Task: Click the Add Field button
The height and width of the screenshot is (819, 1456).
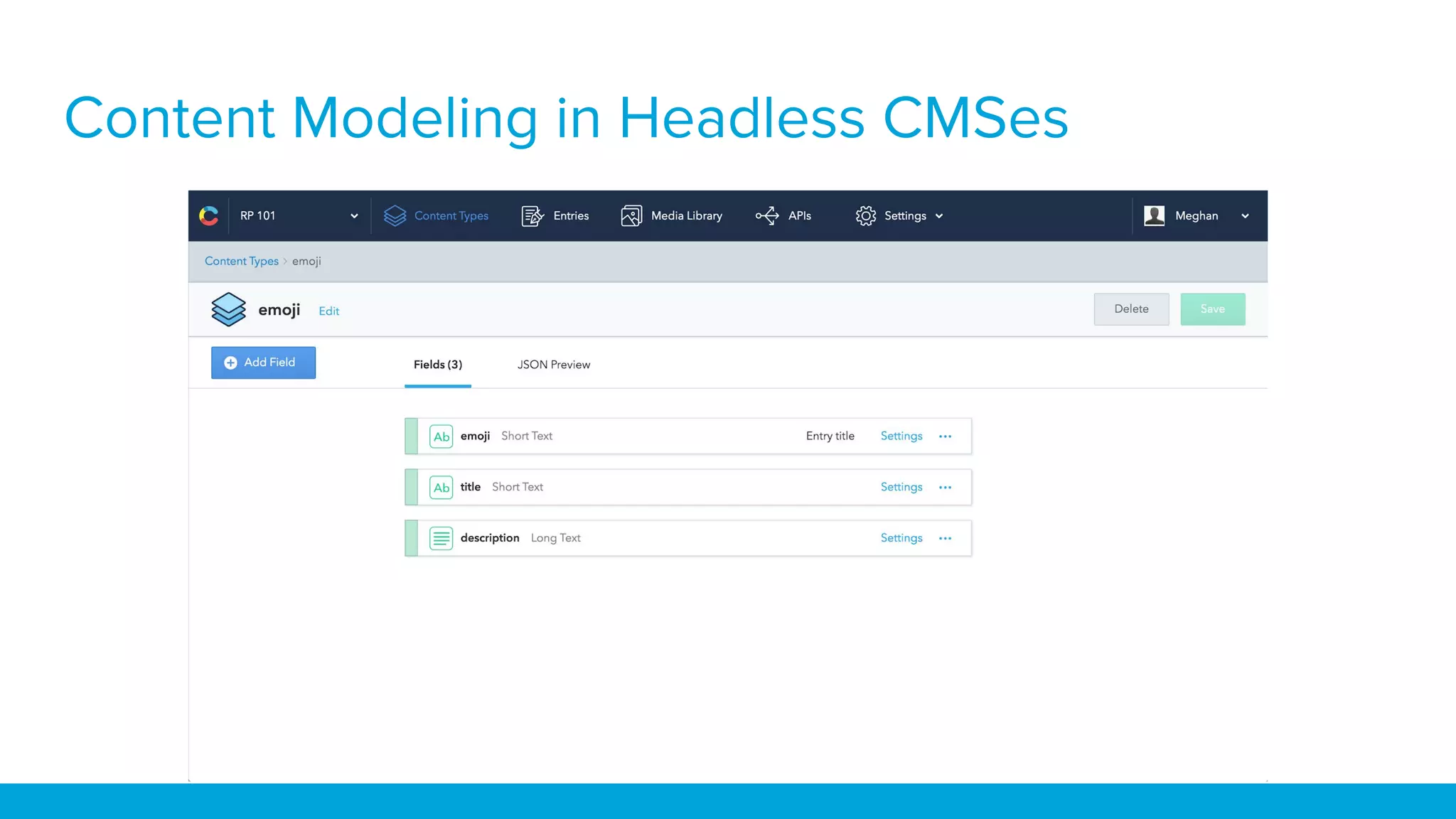Action: [x=263, y=363]
